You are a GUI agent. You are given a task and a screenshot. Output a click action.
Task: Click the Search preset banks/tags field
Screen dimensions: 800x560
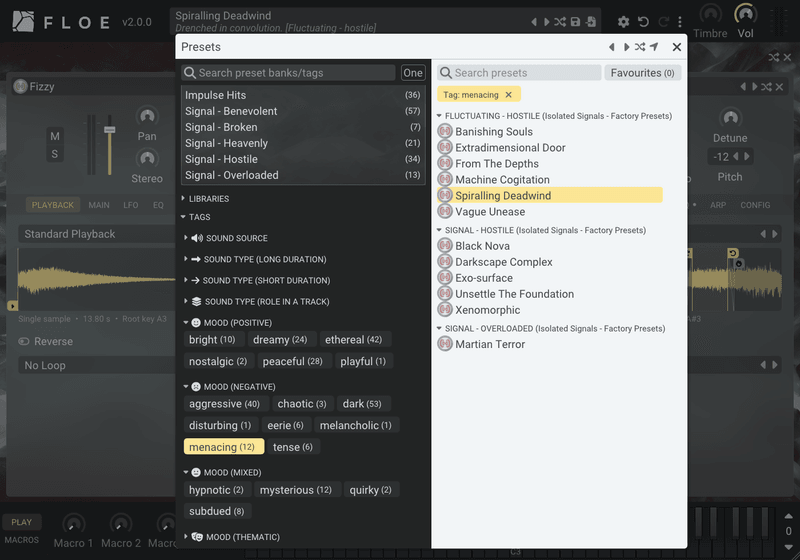pyautogui.click(x=288, y=73)
